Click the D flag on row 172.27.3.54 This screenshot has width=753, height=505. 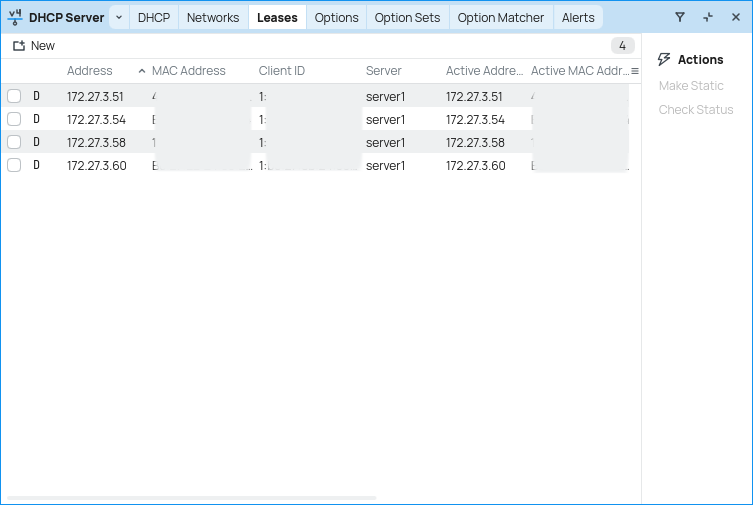point(36,119)
